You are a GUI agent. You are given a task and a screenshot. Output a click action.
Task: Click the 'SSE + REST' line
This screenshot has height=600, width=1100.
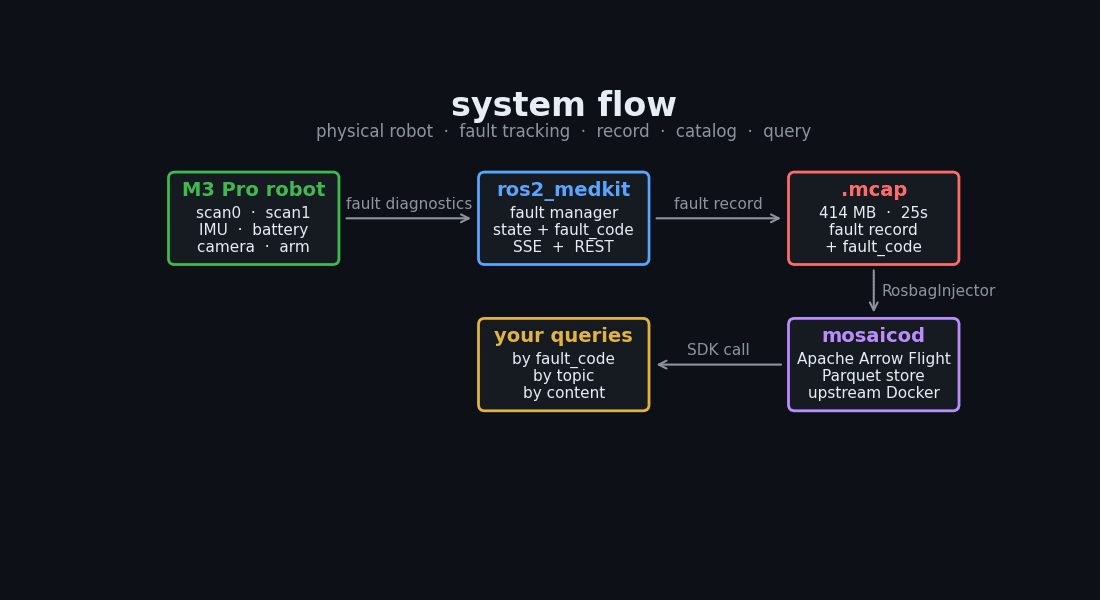[563, 247]
